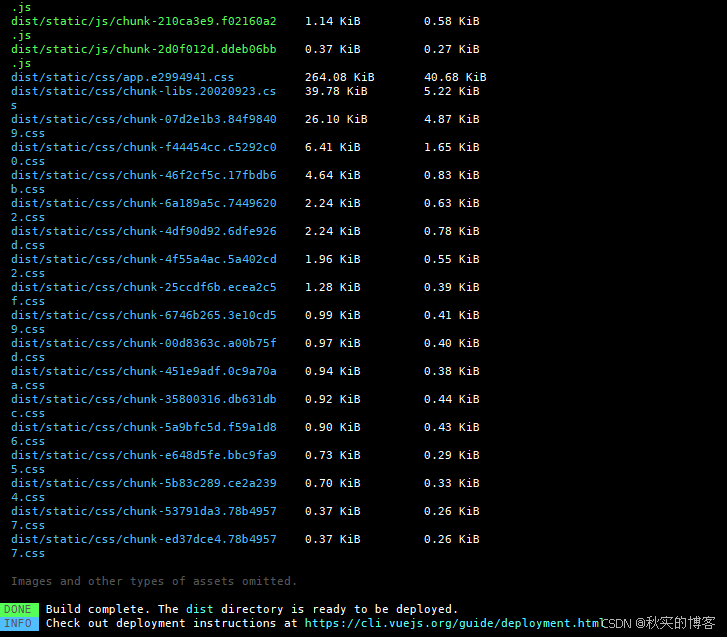
Task: Click the chunk-5a9bfc5d.f59a1d8 css path
Action: [144, 427]
